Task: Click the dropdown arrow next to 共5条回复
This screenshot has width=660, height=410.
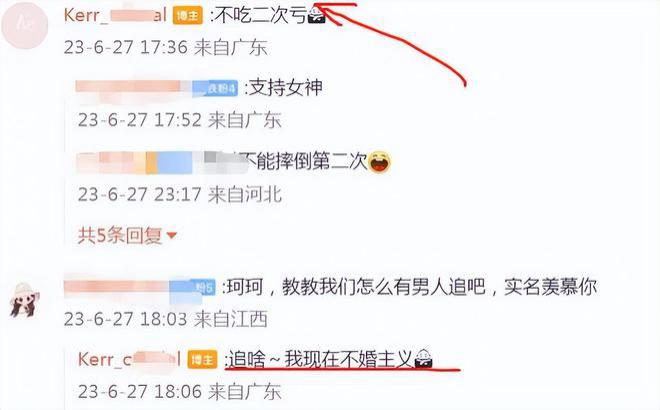Action: (x=172, y=235)
